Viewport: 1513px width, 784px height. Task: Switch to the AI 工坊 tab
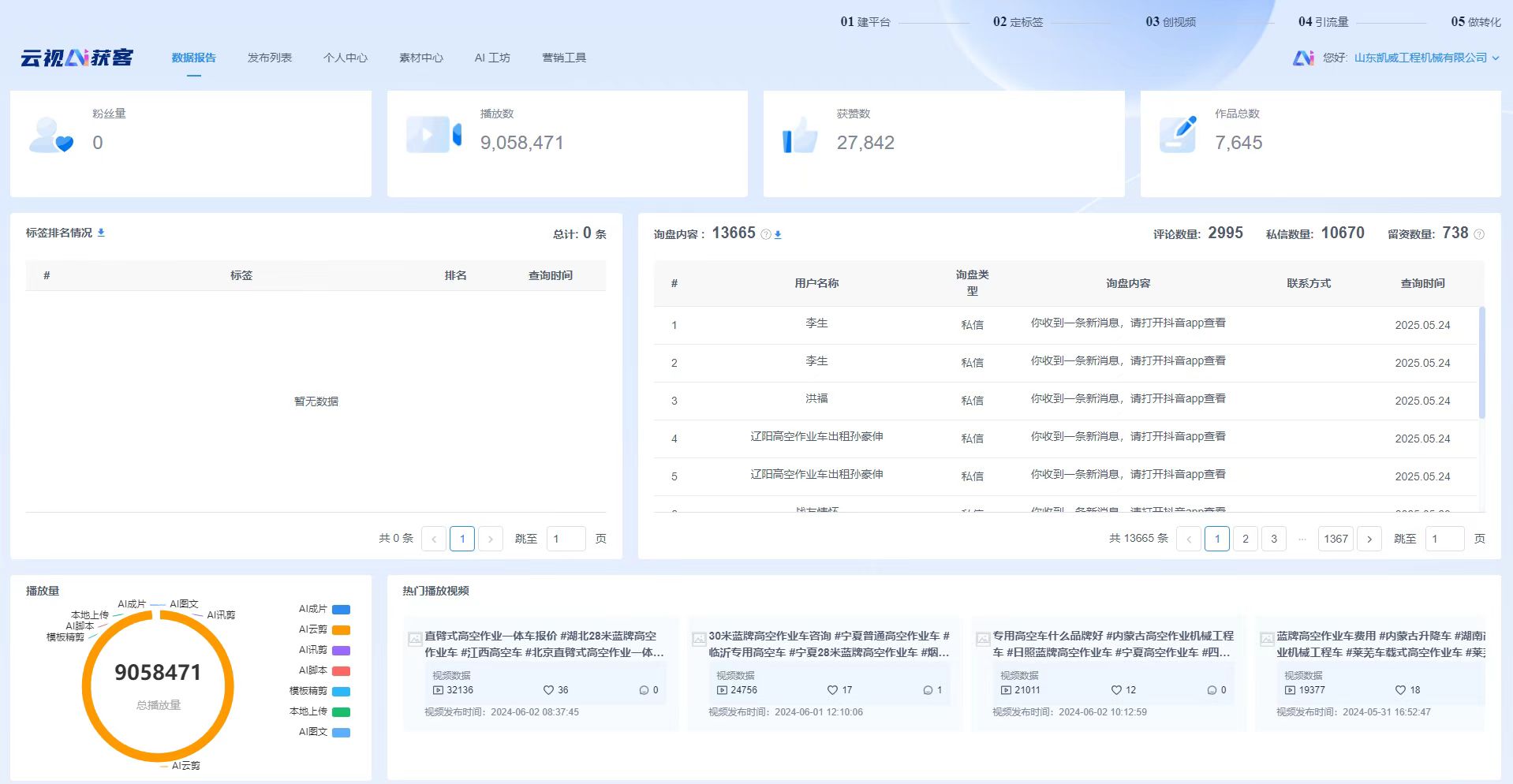(x=492, y=58)
